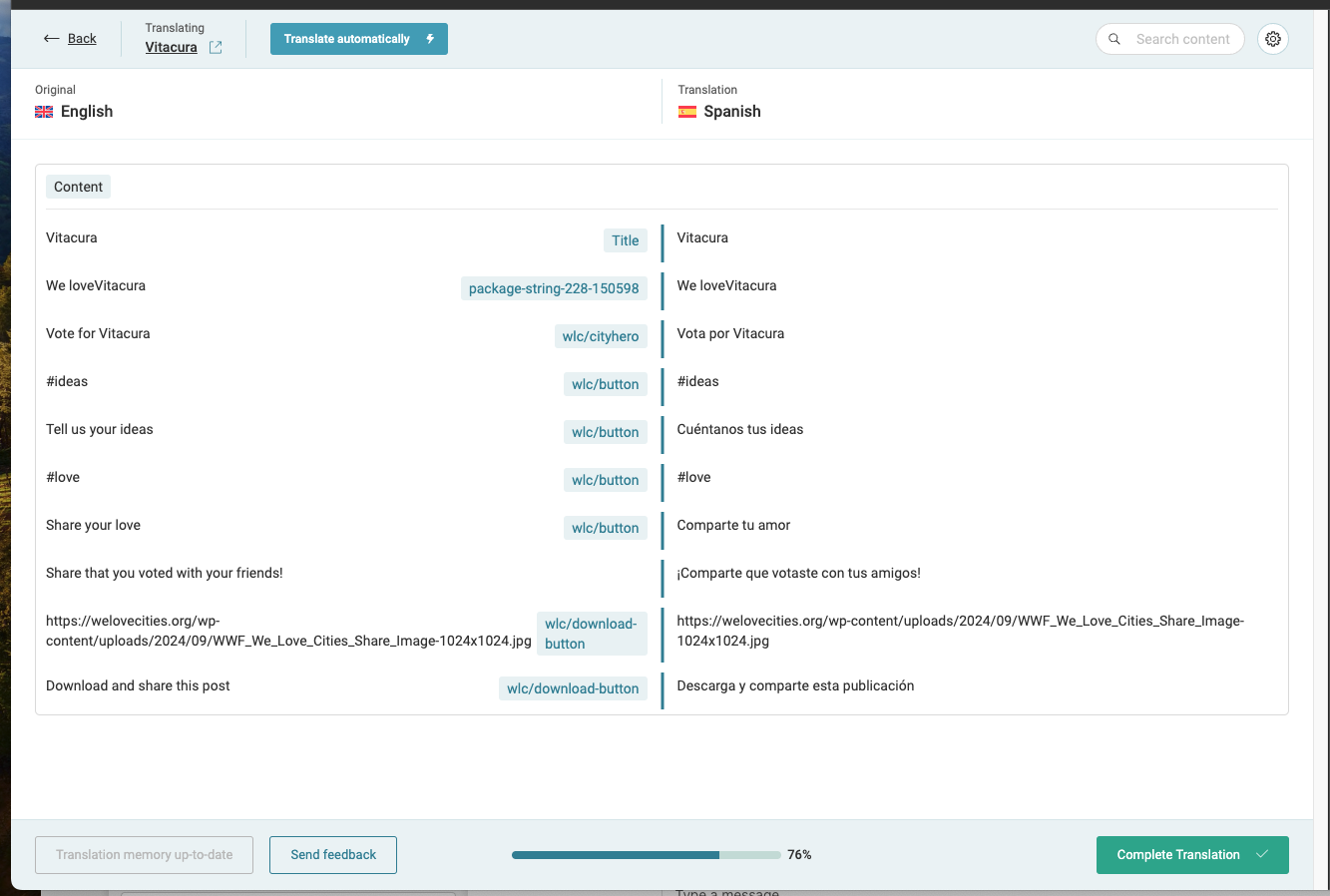This screenshot has height=896, width=1330.
Task: Click Complete Translation button
Action: (1192, 854)
